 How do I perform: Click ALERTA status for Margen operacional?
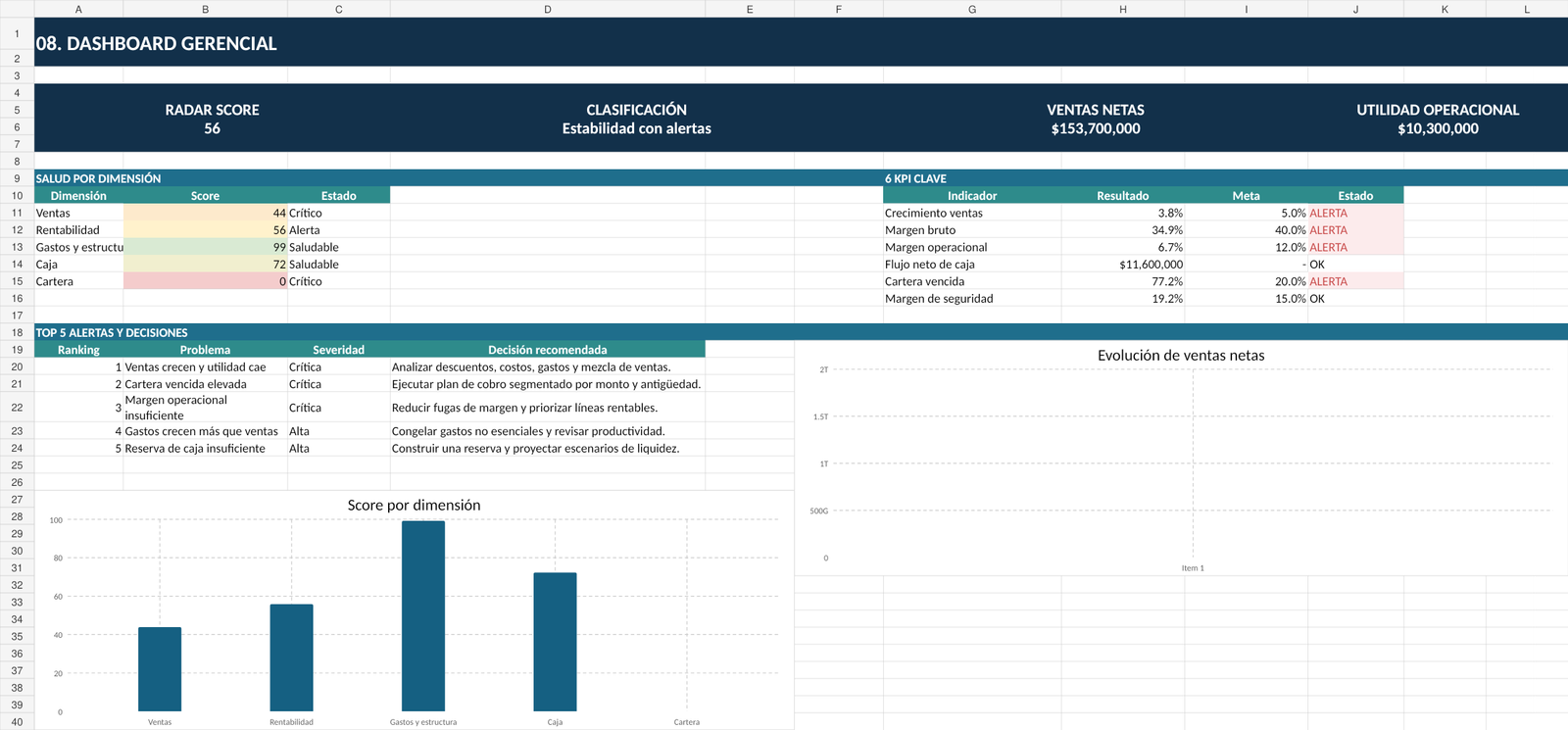click(x=1355, y=247)
